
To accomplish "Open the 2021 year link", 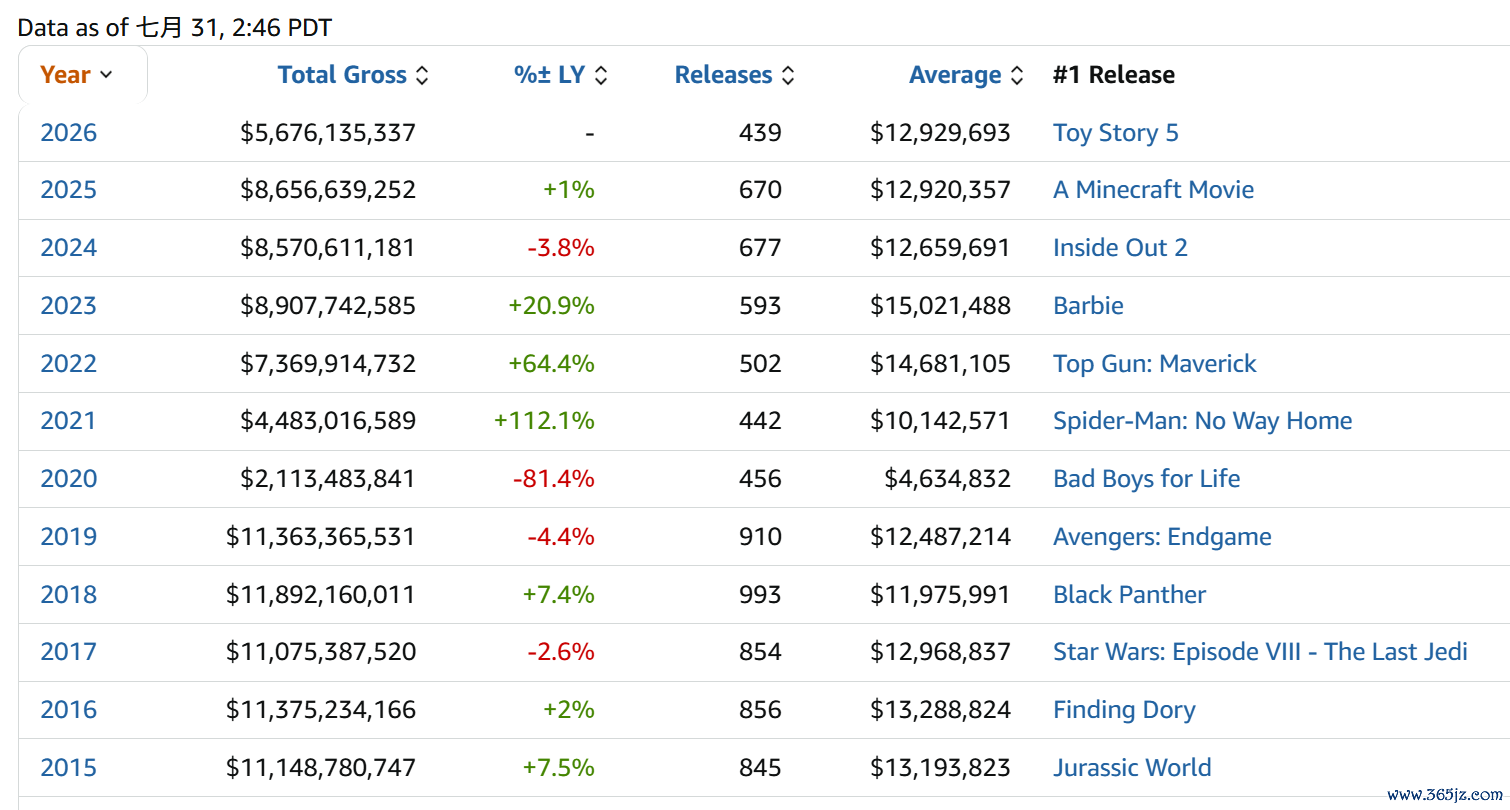I will (69, 421).
